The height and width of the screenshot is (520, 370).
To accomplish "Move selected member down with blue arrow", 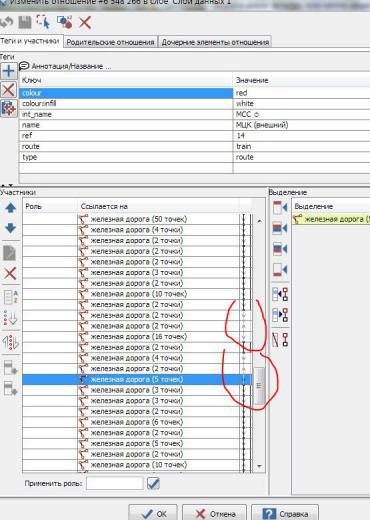I will click(11, 228).
